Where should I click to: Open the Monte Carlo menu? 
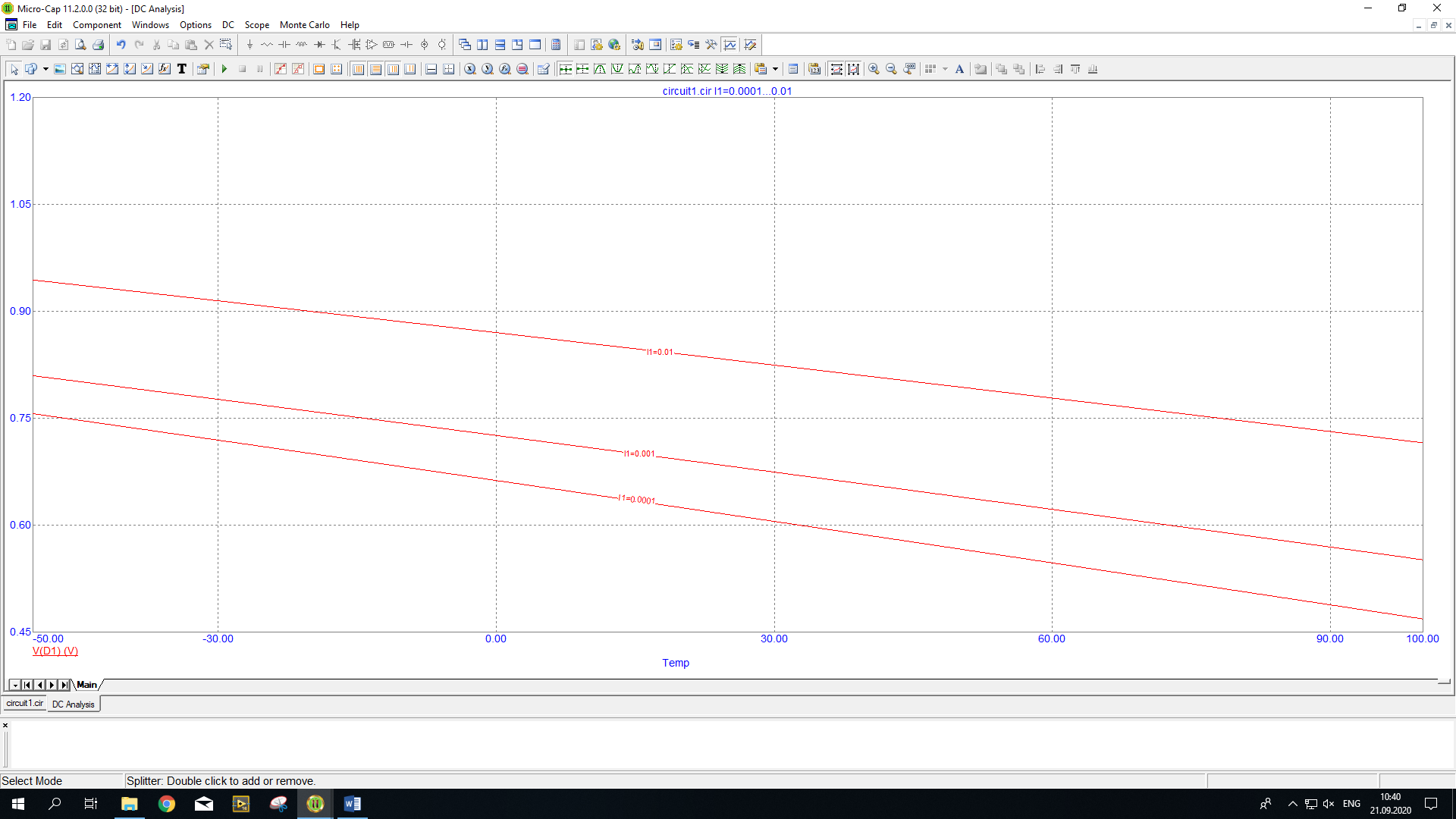[305, 25]
